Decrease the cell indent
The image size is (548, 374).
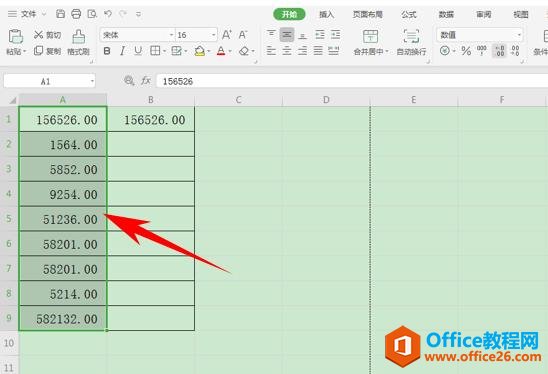[320, 34]
